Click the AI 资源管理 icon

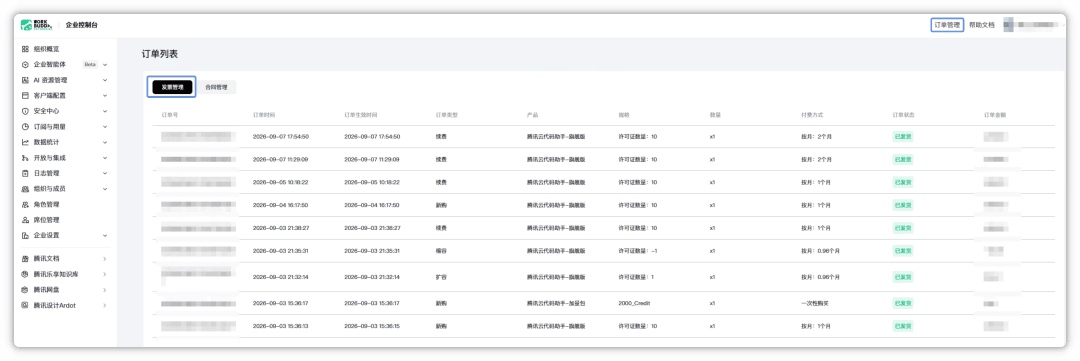pos(25,80)
